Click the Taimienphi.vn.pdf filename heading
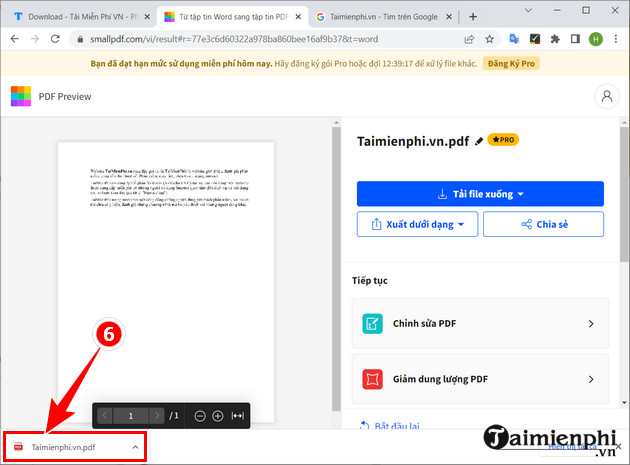 pyautogui.click(x=413, y=141)
